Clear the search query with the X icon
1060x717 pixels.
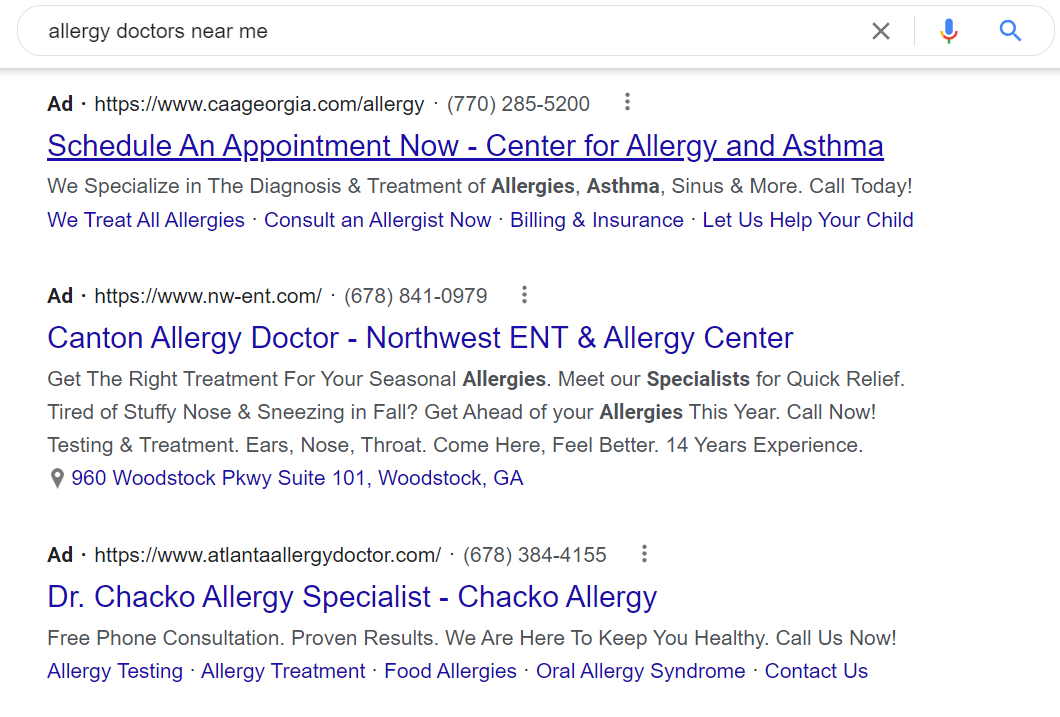click(881, 31)
